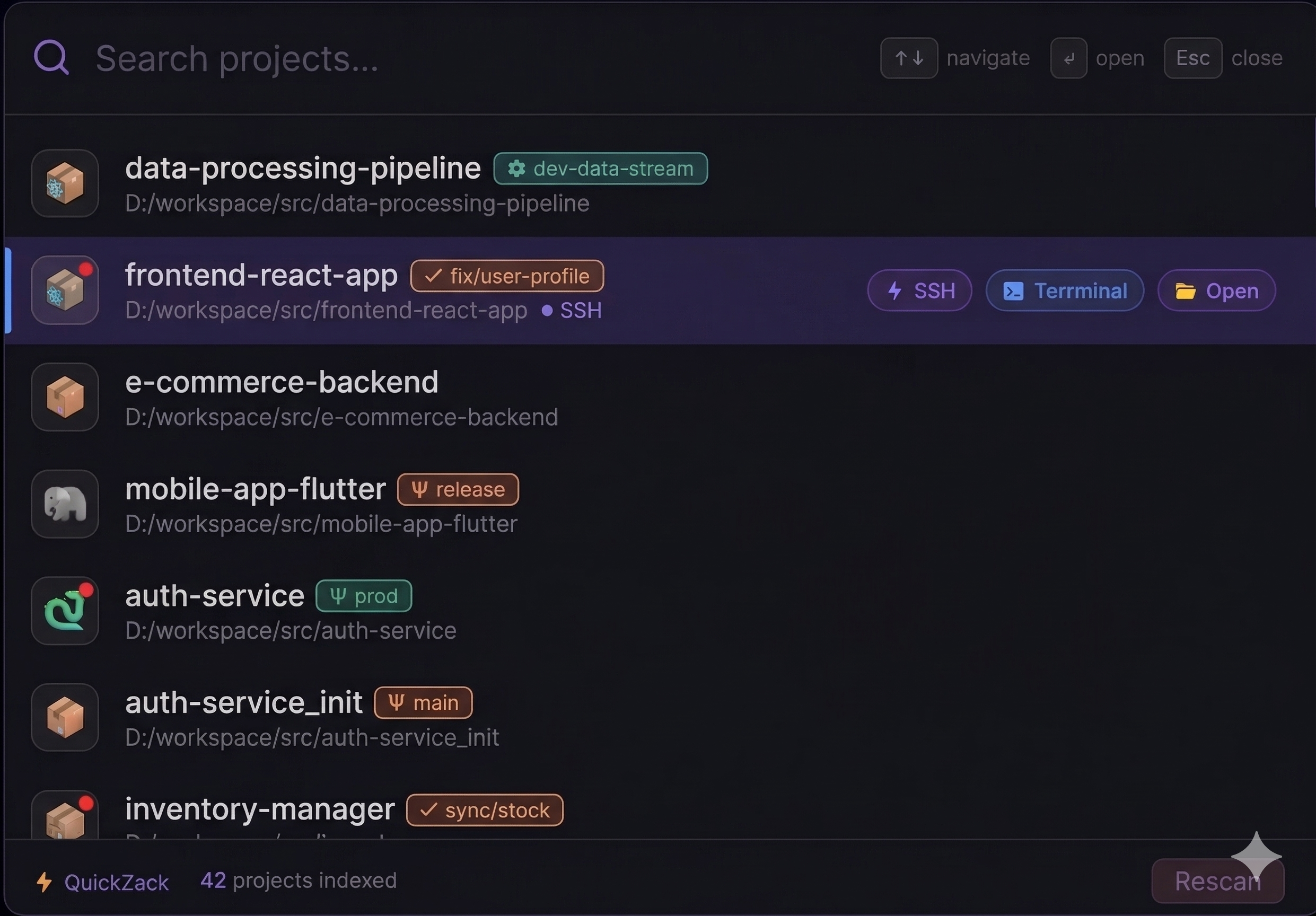The image size is (1316, 916).
Task: Click path D:/workspace/src/frontend-react-app
Action: point(326,310)
